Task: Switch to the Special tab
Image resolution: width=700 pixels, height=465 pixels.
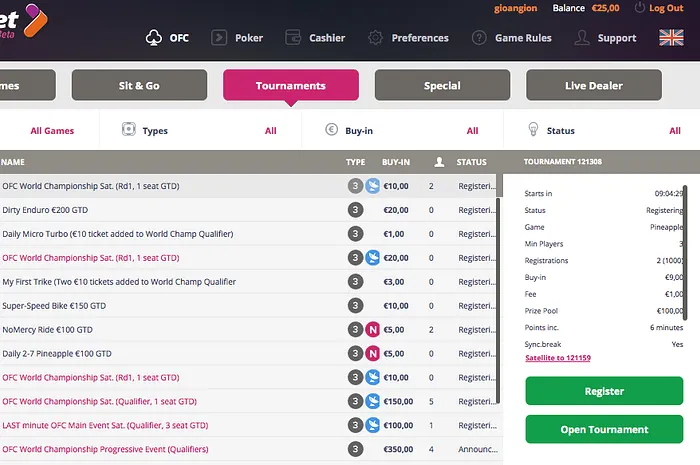Action: click(x=442, y=86)
